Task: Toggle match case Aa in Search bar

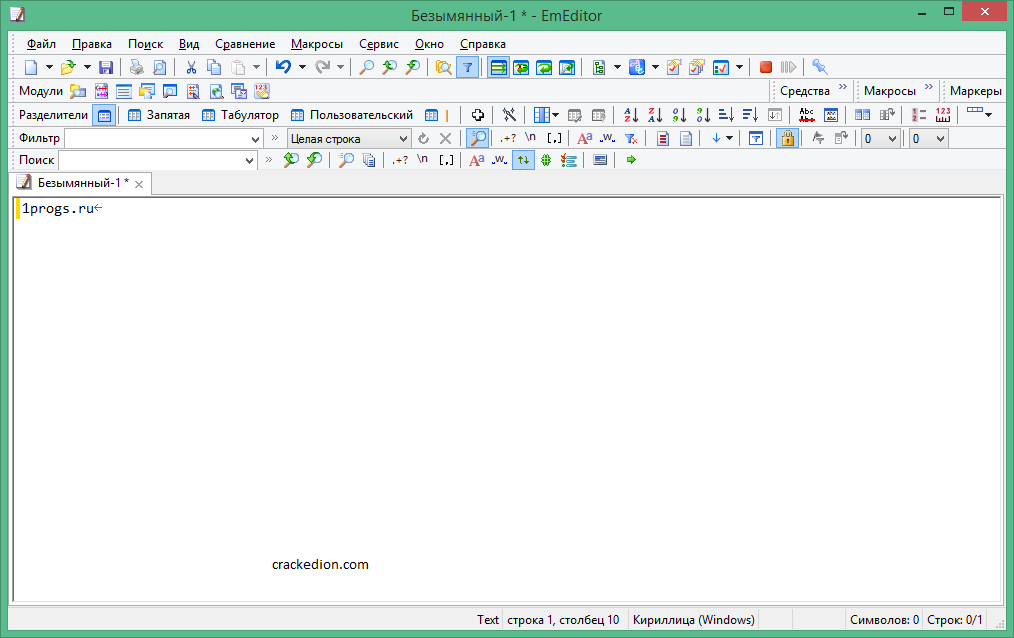Action: point(477,160)
